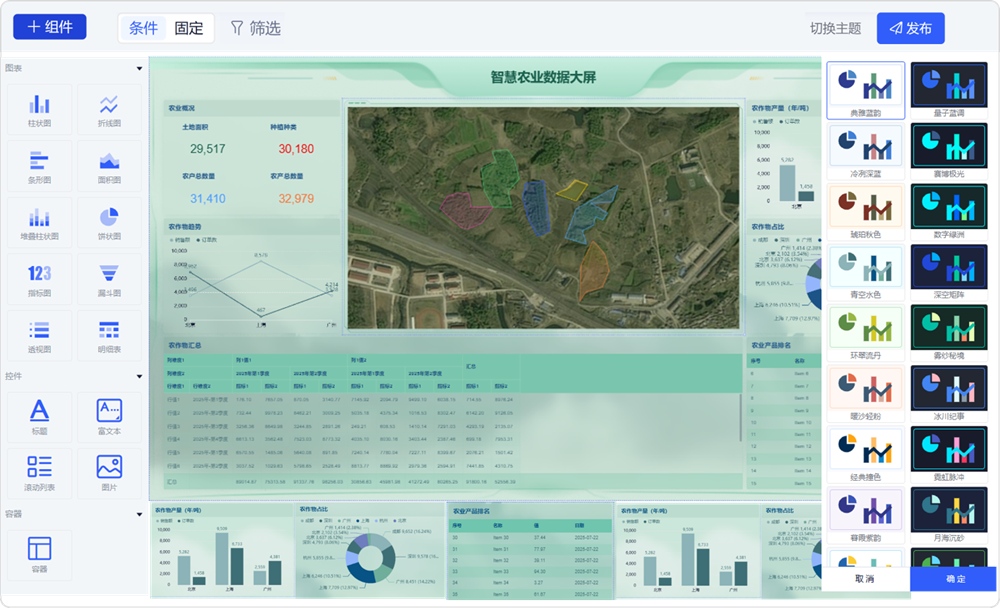This screenshot has height=608, width=1000.
Task: Collapse the 控件 section arrow
Action: point(139,376)
